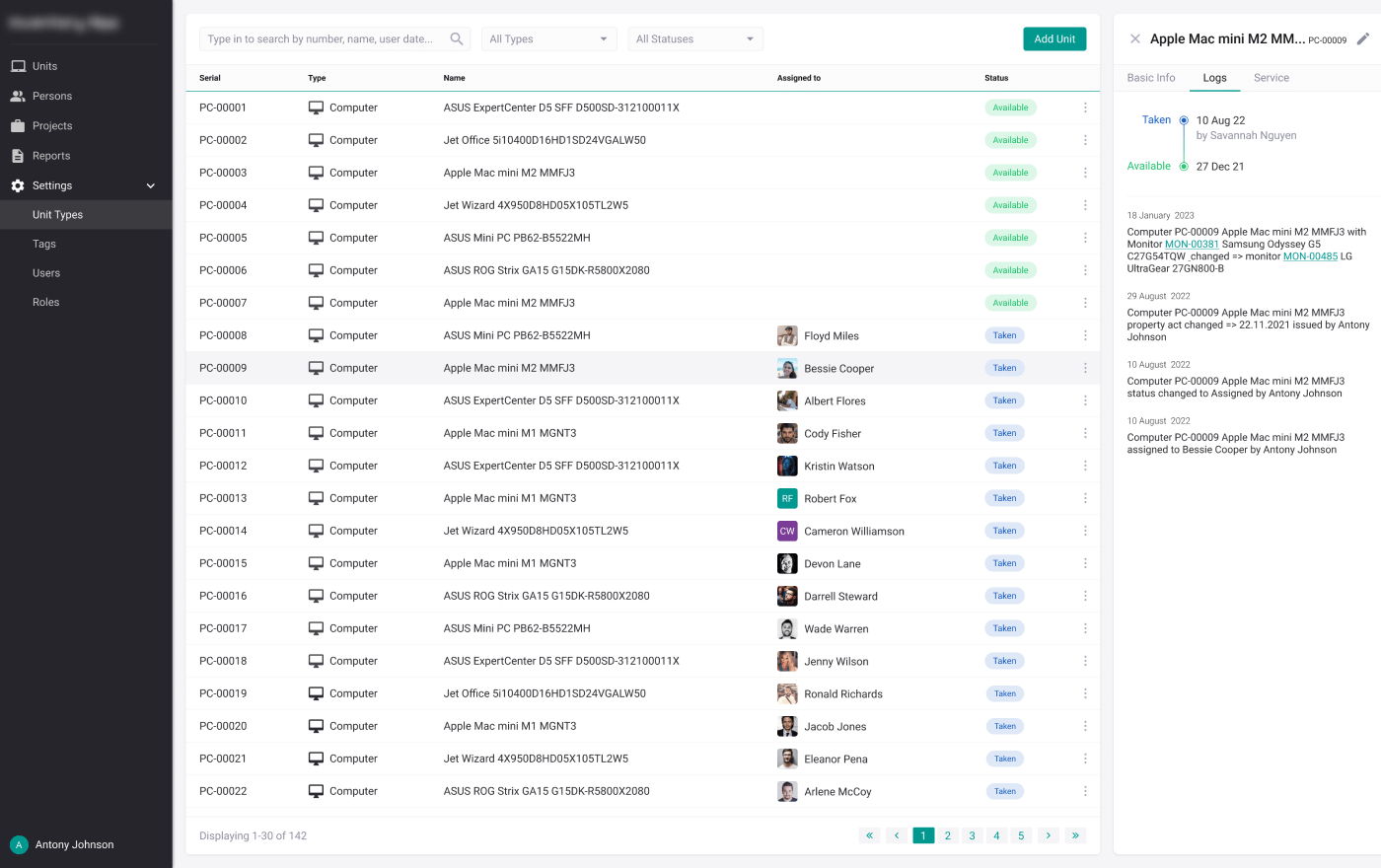The height and width of the screenshot is (868, 1381).
Task: Open the All Types dropdown
Action: (x=548, y=38)
